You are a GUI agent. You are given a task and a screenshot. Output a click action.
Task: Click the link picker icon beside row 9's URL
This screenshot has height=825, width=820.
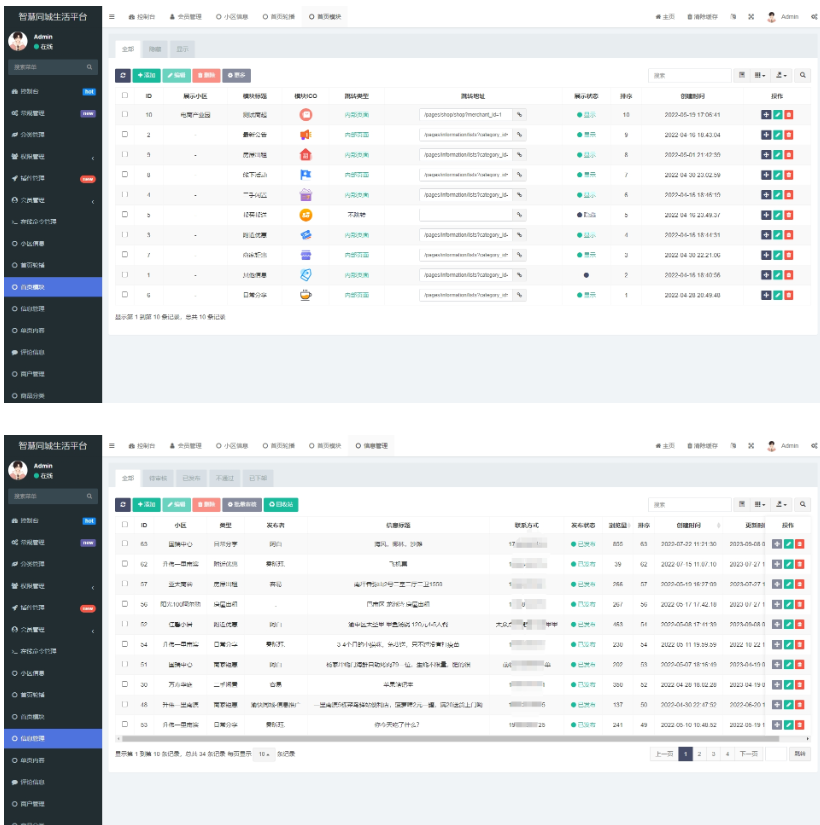tap(519, 155)
